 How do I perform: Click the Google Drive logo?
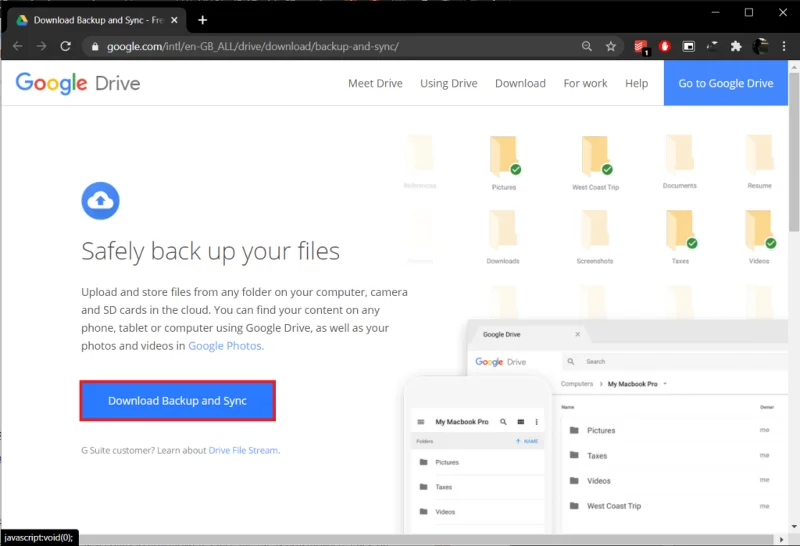(78, 83)
